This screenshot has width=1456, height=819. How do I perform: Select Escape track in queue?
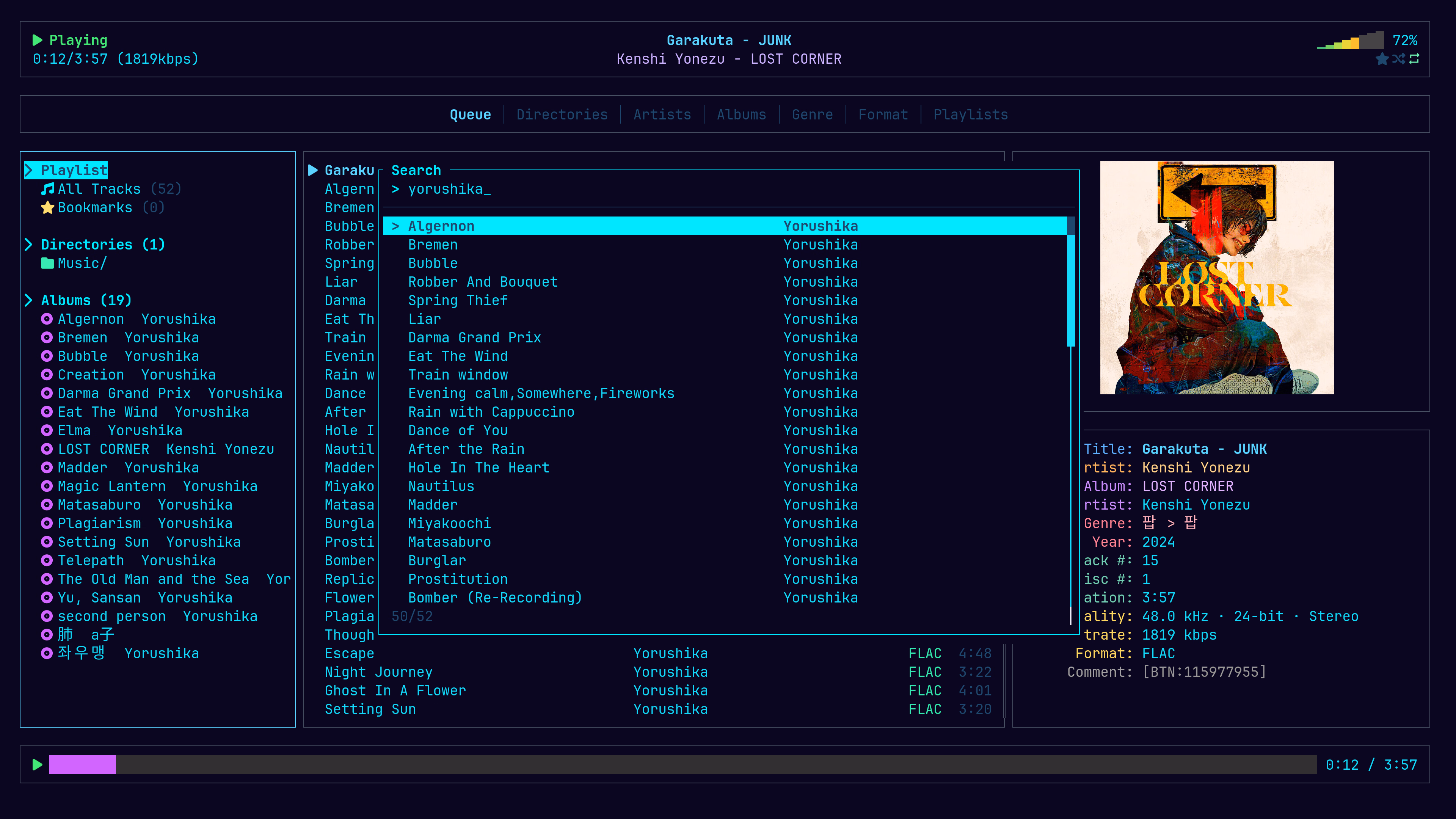click(657, 653)
